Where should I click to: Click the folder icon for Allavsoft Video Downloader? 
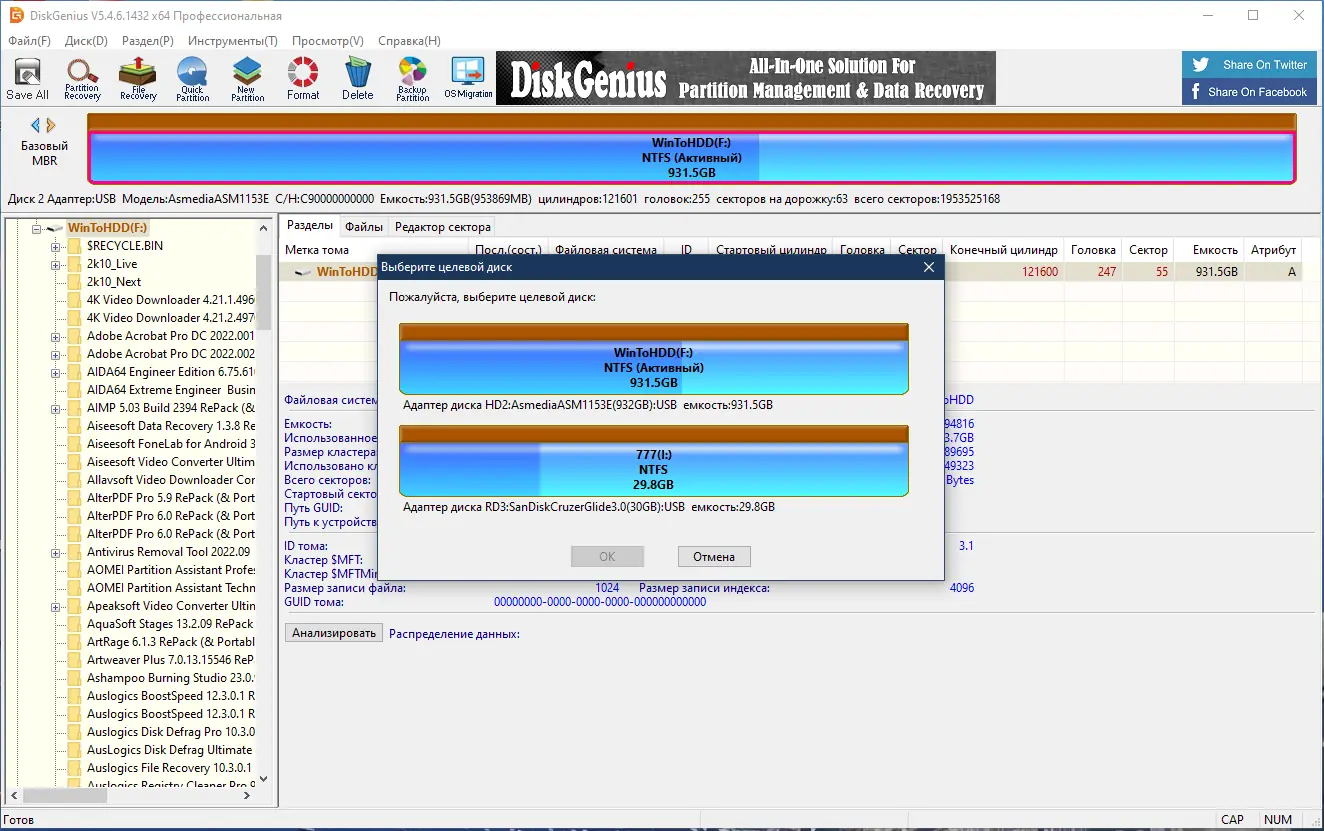click(73, 480)
